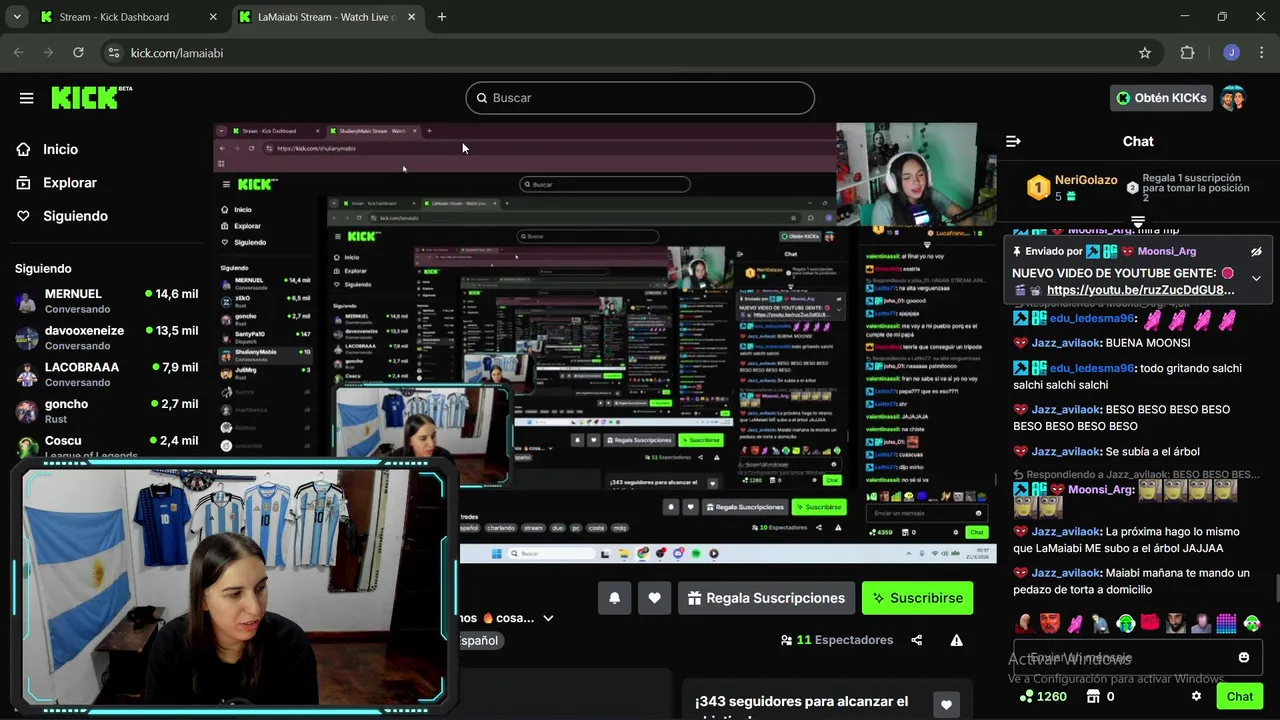
Task: Report the stream with the warning triangle icon
Action: (x=956, y=640)
